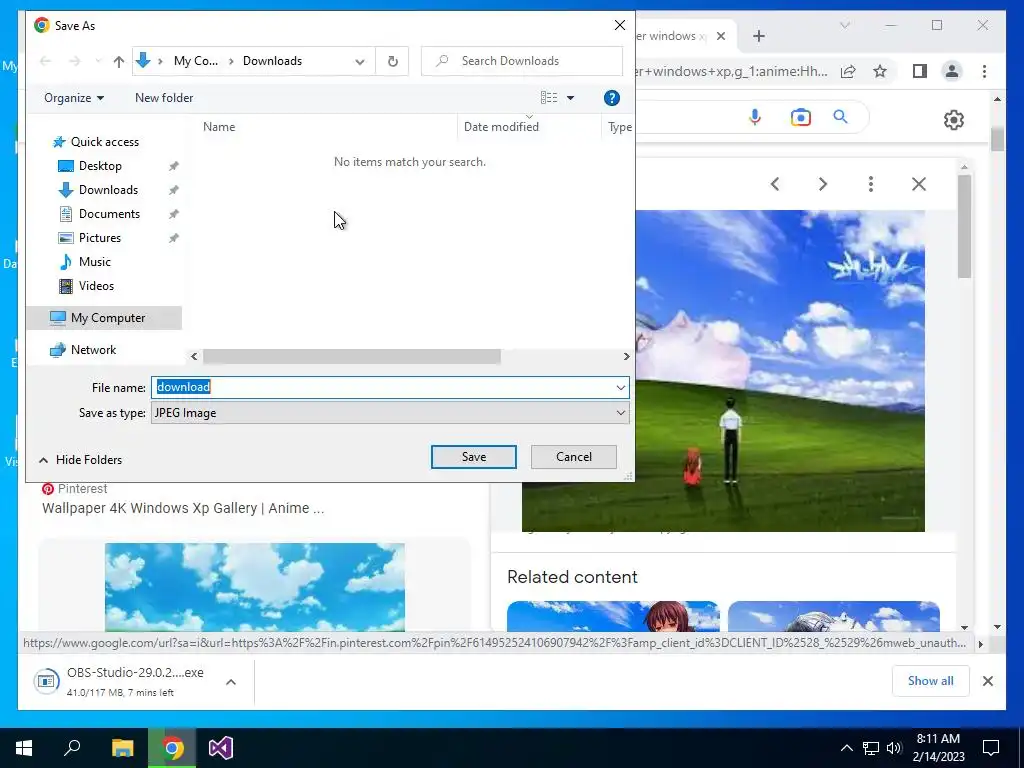This screenshot has height=768, width=1024.
Task: Open Videos in the navigation pane
Action: pyautogui.click(x=96, y=286)
